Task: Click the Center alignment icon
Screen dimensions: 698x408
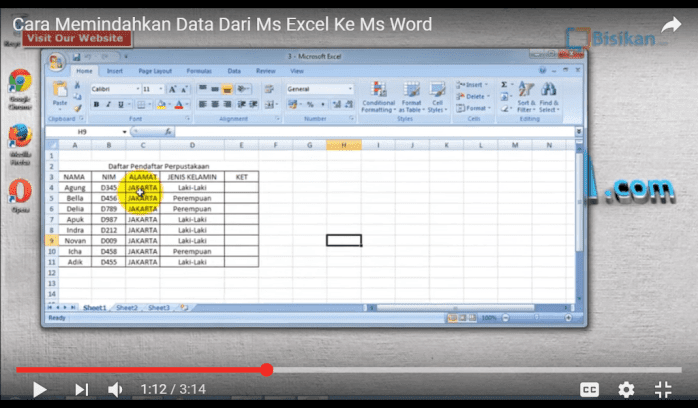Action: tap(215, 105)
